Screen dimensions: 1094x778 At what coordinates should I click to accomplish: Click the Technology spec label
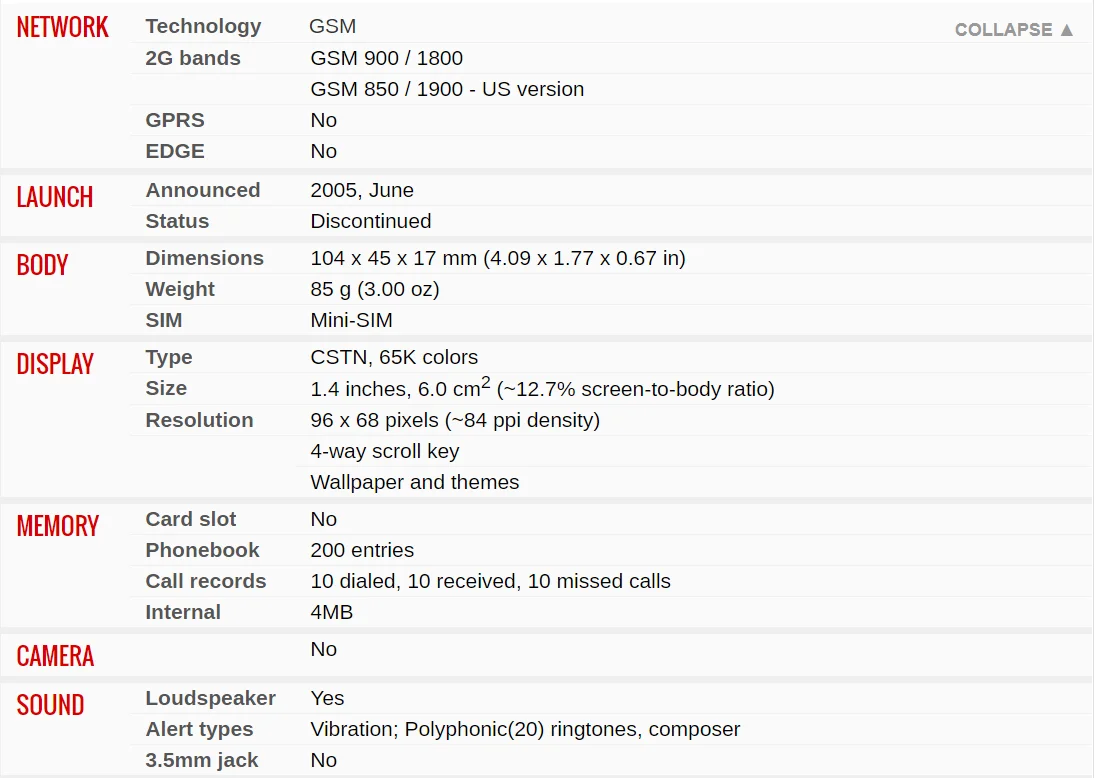[x=203, y=26]
